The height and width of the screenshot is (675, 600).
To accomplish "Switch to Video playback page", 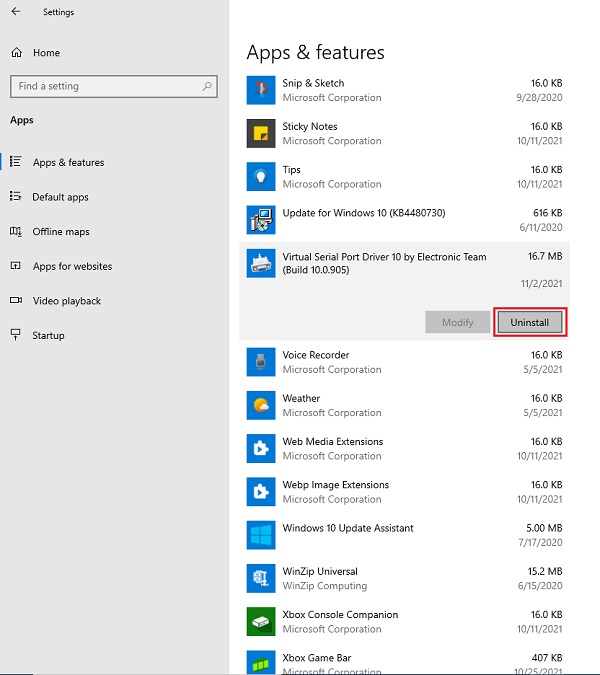I will 67,300.
